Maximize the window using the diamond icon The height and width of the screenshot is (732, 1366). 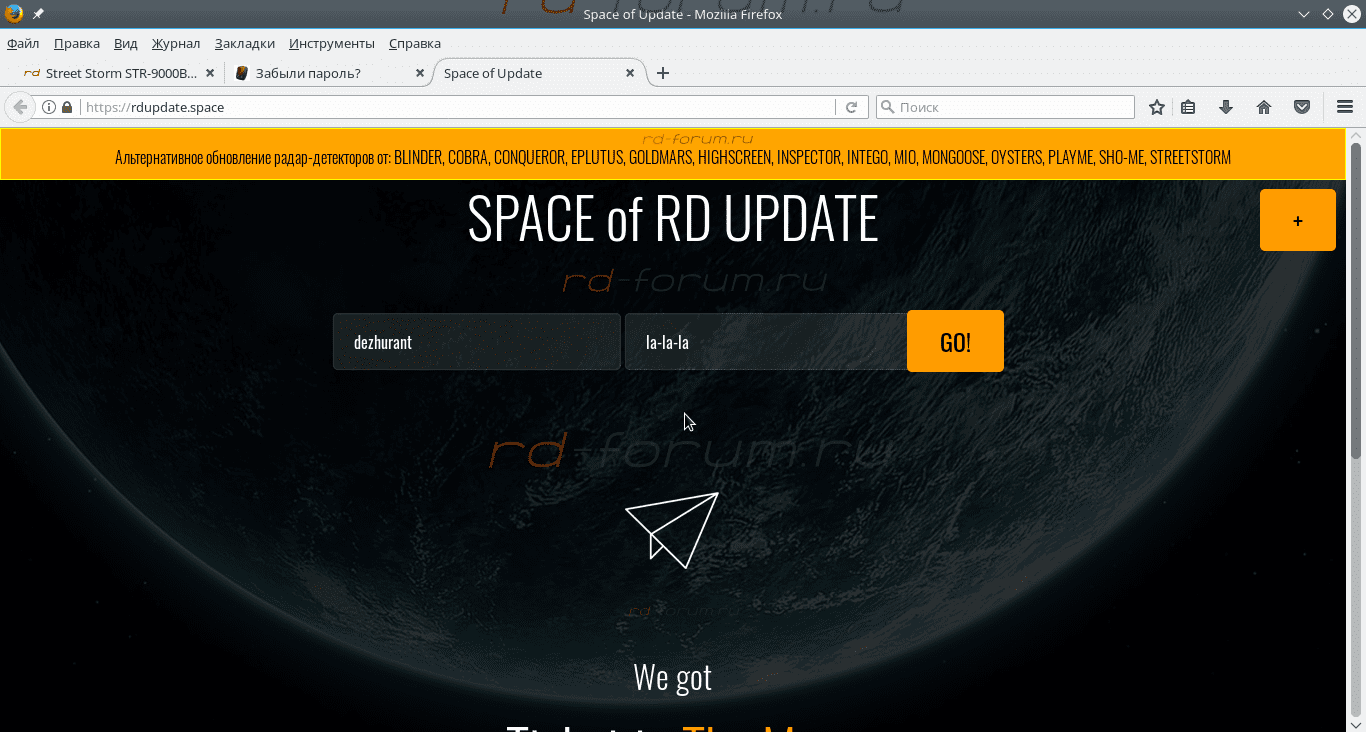(x=1328, y=14)
